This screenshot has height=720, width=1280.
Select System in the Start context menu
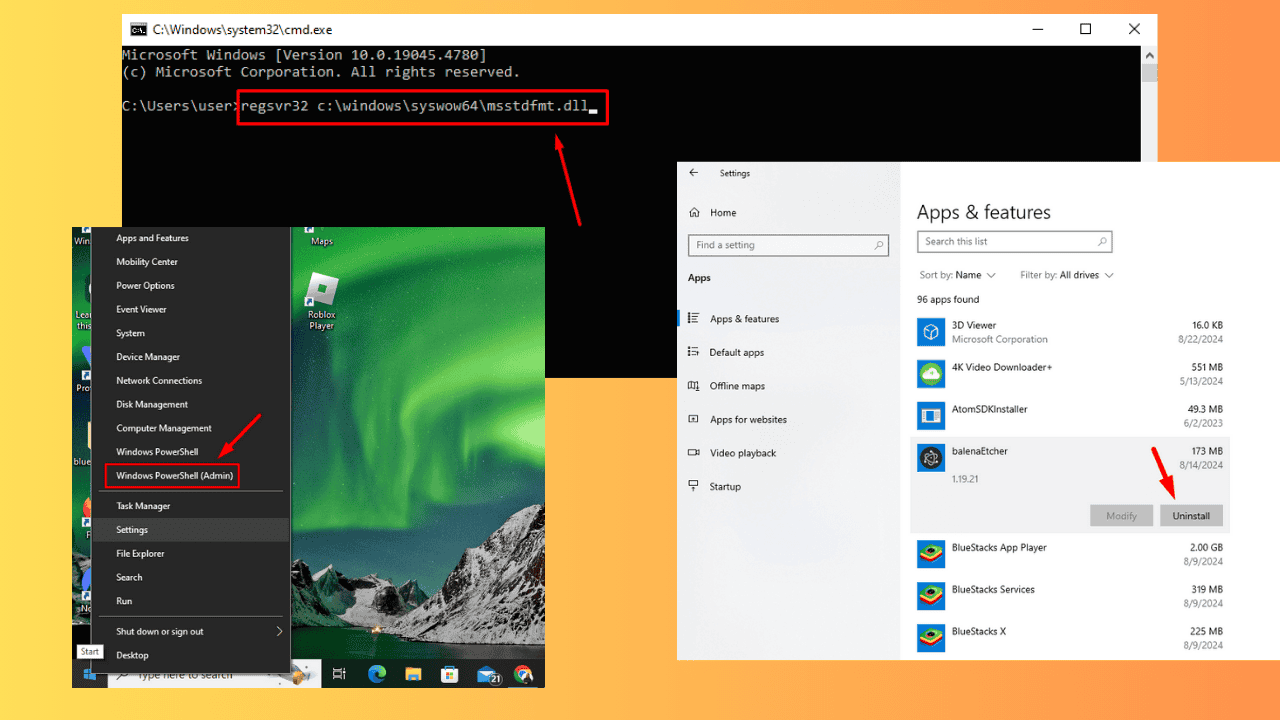click(x=130, y=333)
